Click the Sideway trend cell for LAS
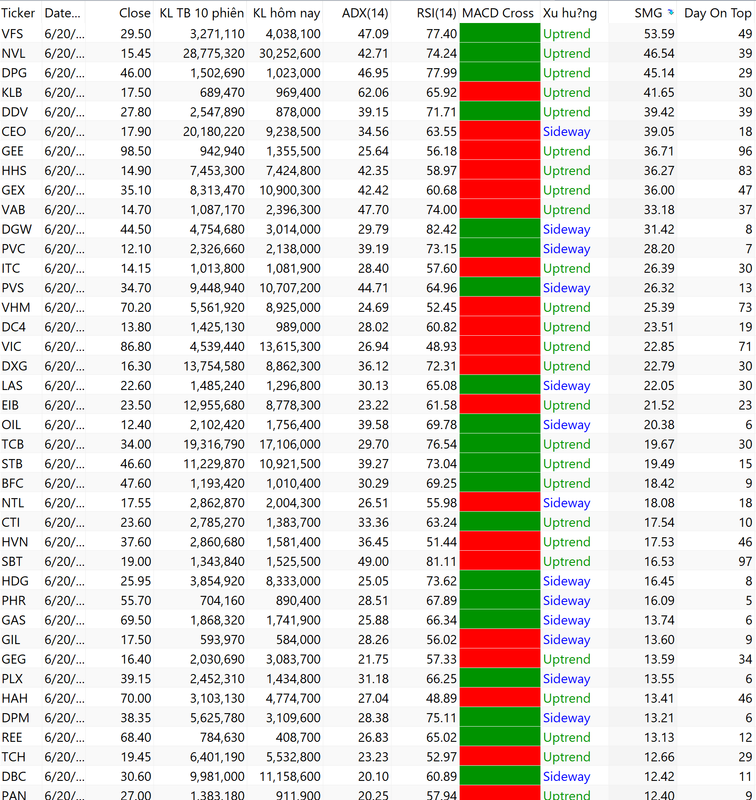 (x=566, y=386)
